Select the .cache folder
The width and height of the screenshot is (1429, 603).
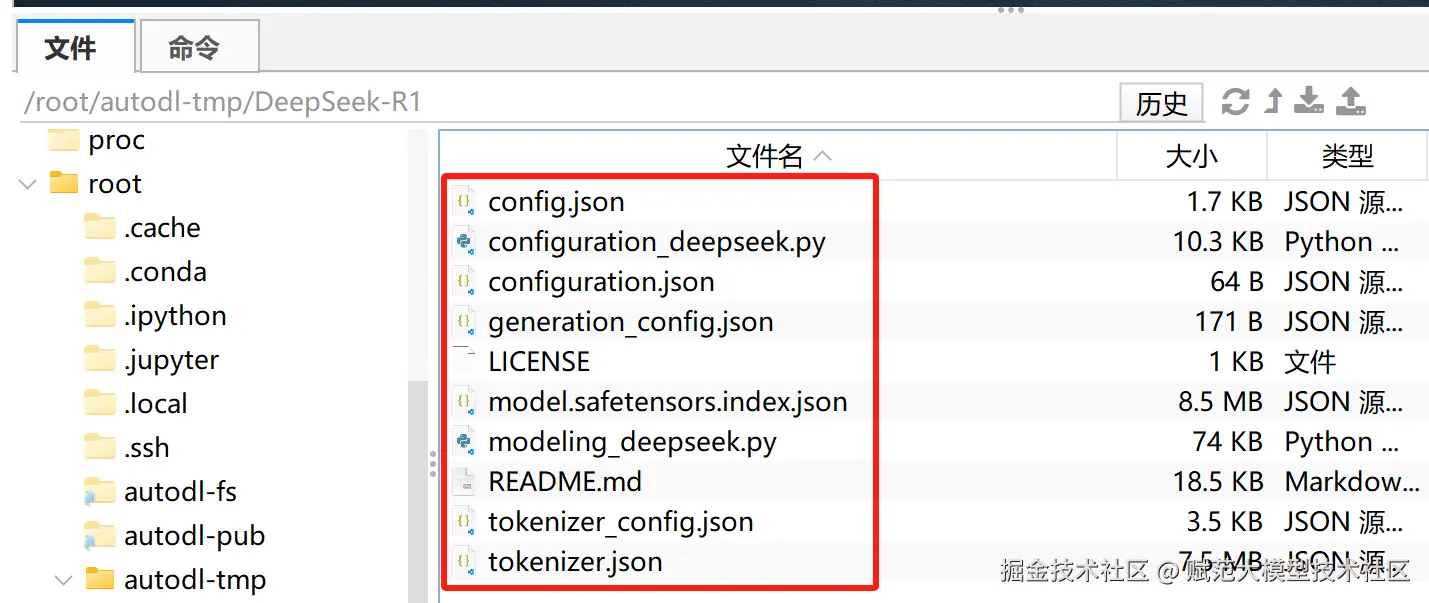162,228
